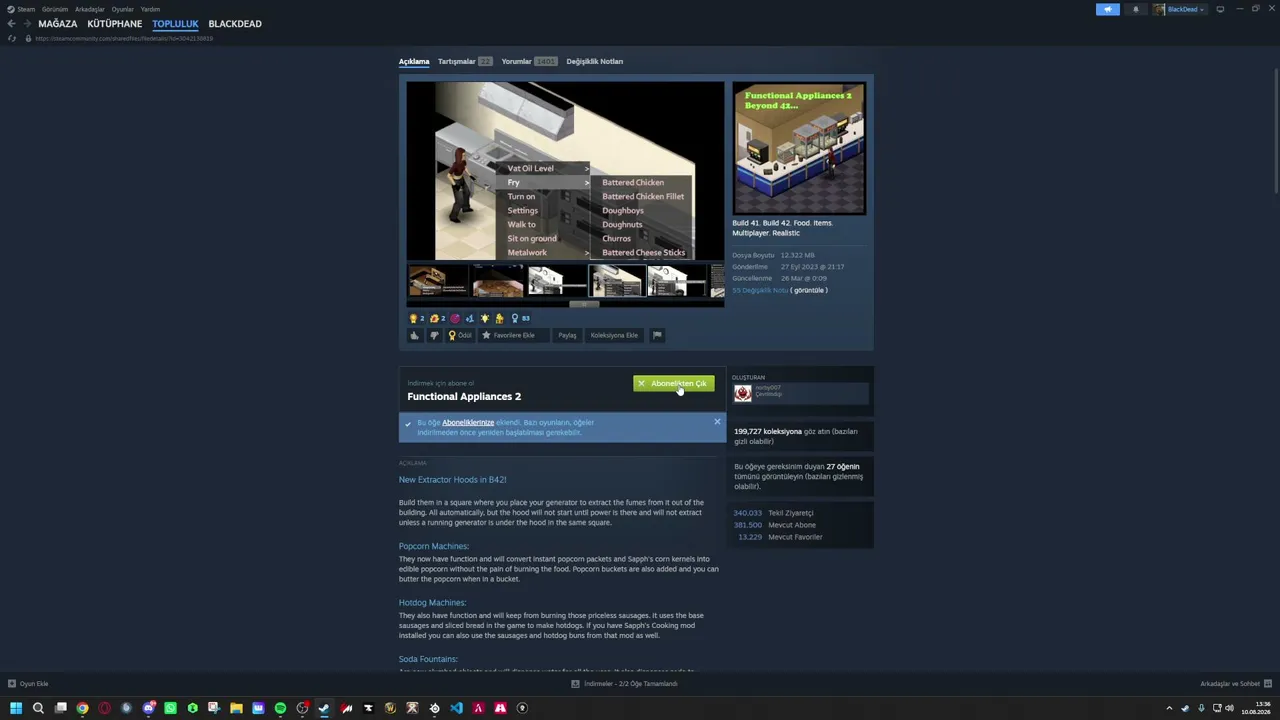Open the Oyunlar menu

tap(123, 9)
